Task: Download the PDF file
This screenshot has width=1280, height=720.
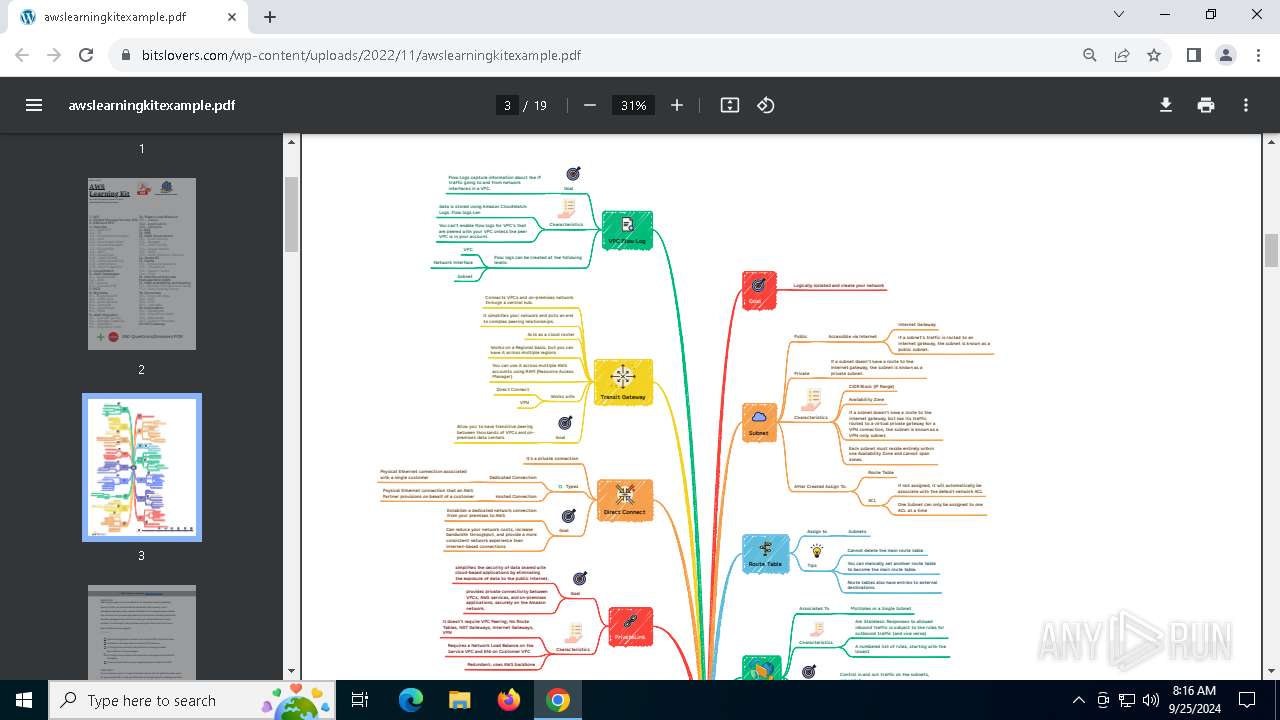Action: point(1166,105)
